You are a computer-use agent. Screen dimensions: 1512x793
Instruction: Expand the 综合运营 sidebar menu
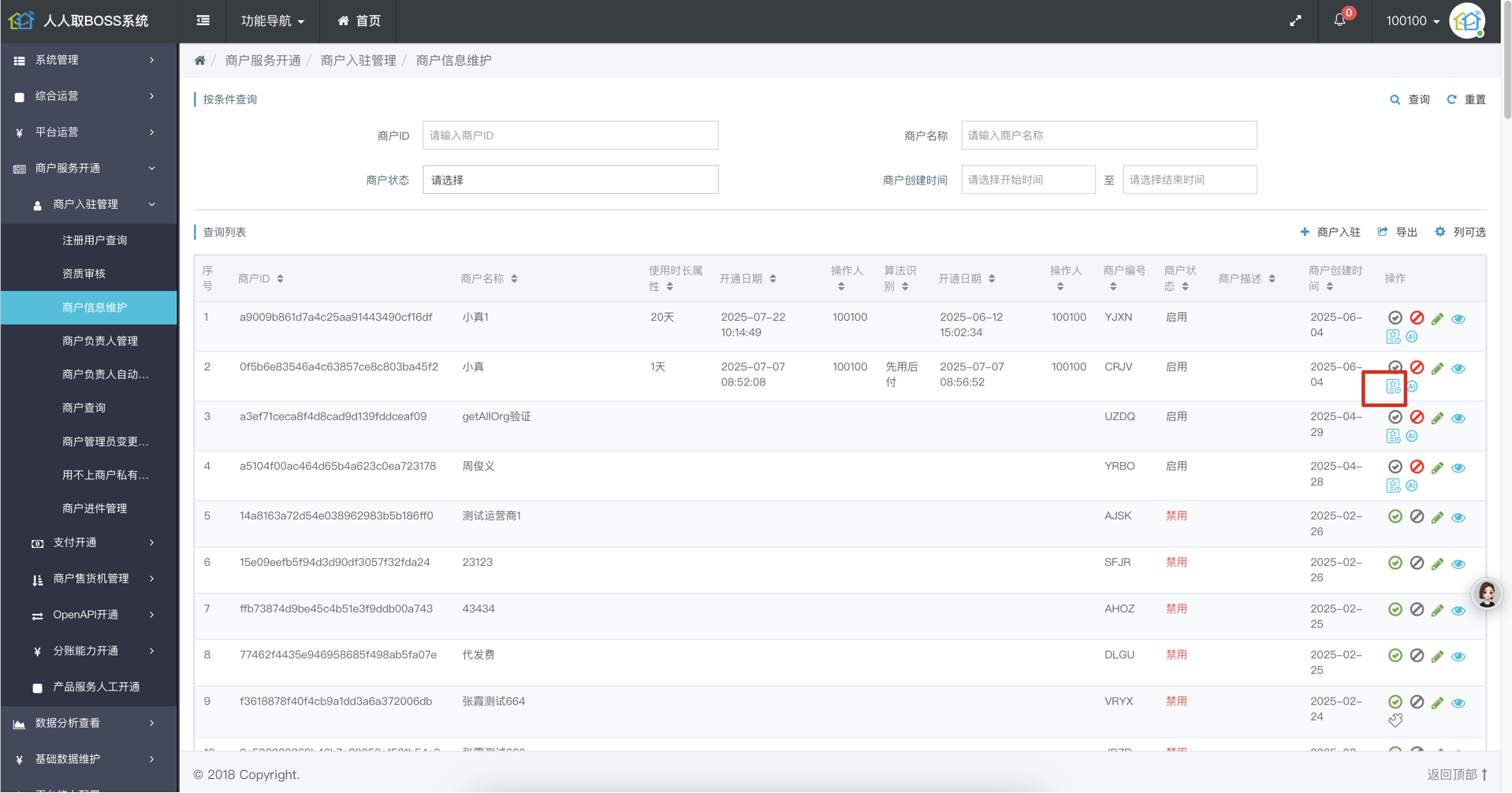point(88,96)
